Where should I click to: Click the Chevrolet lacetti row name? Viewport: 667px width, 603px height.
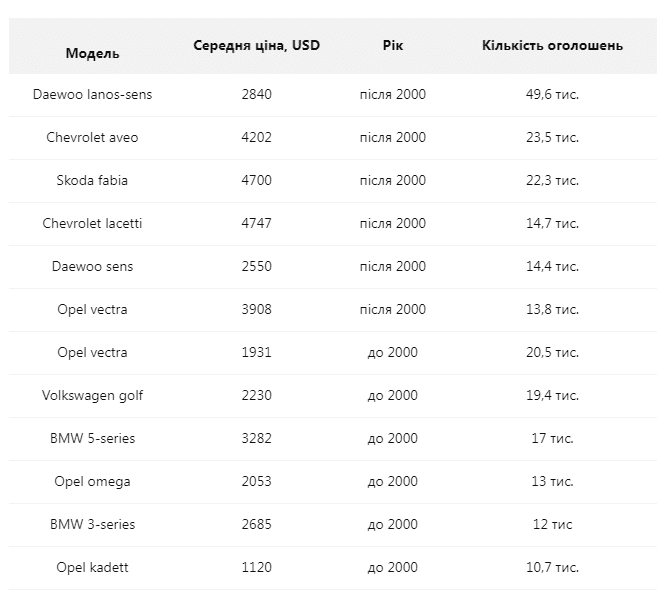click(92, 223)
